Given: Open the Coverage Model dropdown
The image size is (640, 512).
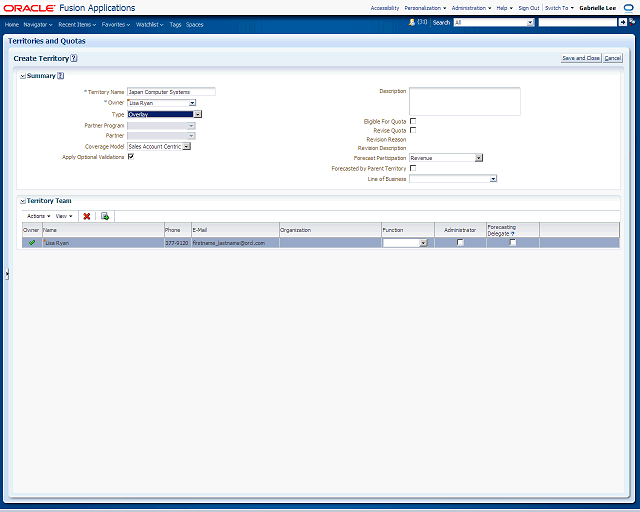Looking at the screenshot, I should click(x=187, y=147).
